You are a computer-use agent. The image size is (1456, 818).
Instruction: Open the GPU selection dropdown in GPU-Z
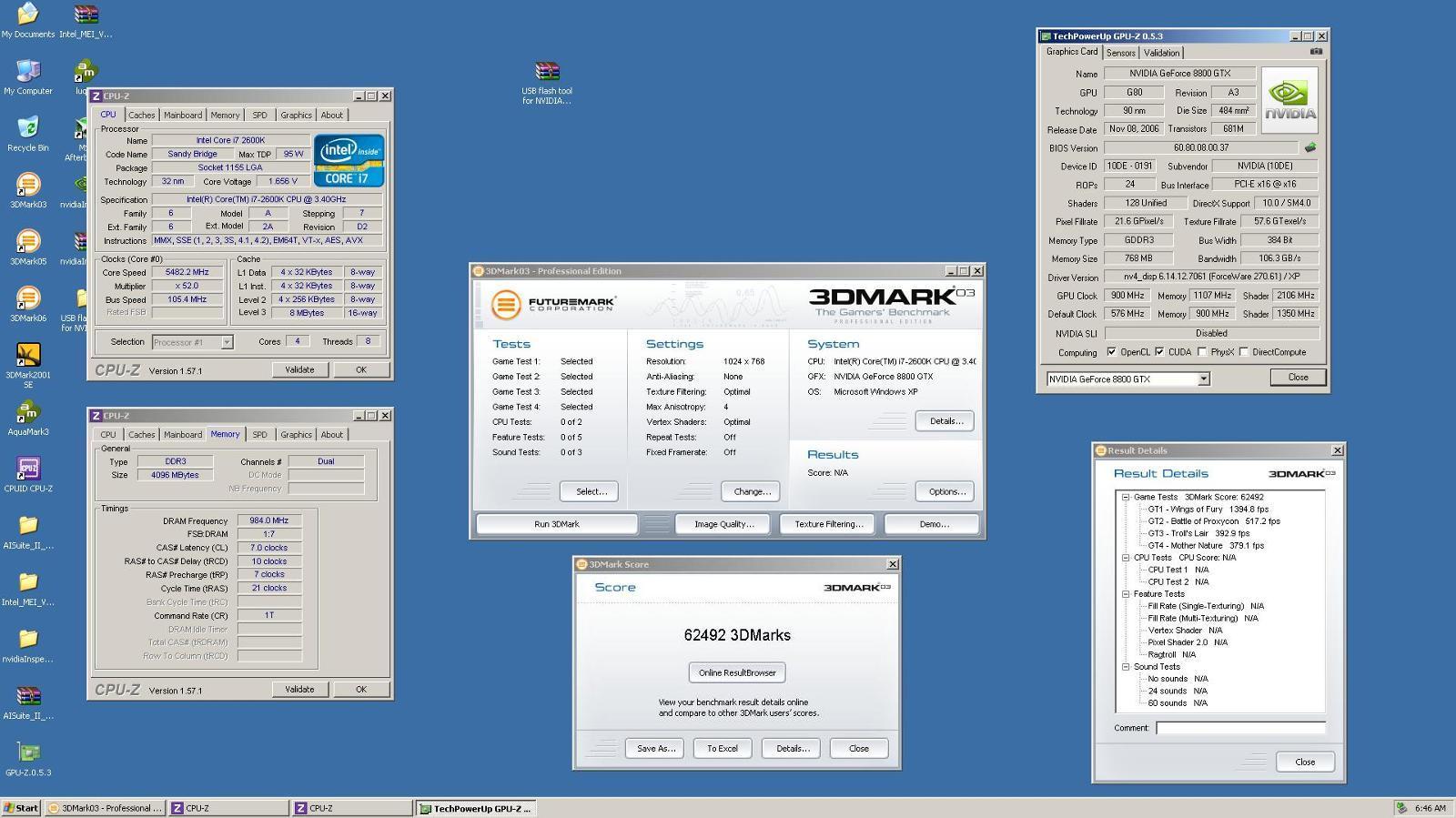pos(1203,379)
